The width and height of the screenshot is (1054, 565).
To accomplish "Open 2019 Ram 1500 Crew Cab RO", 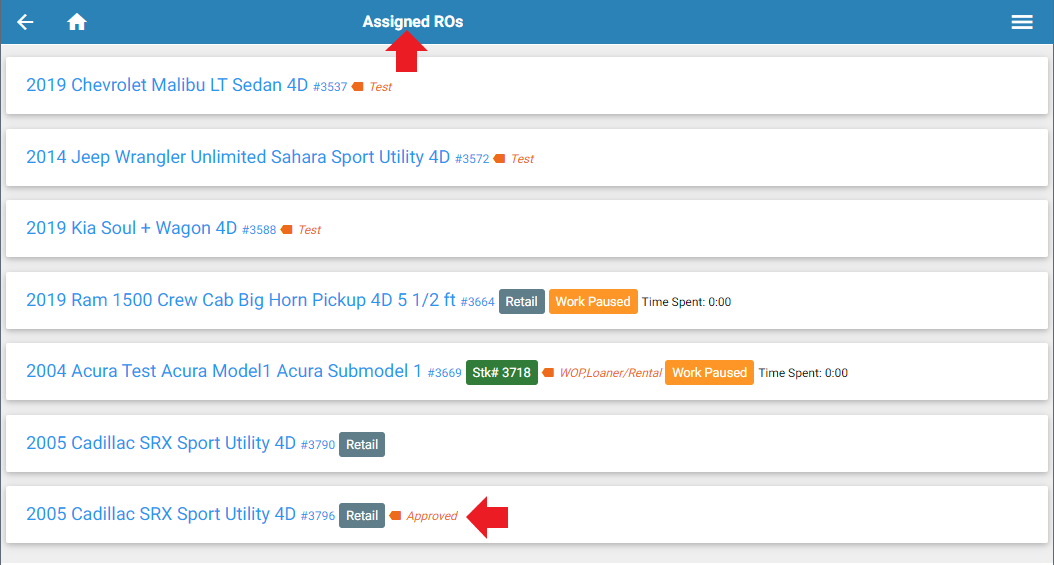I will tap(241, 300).
